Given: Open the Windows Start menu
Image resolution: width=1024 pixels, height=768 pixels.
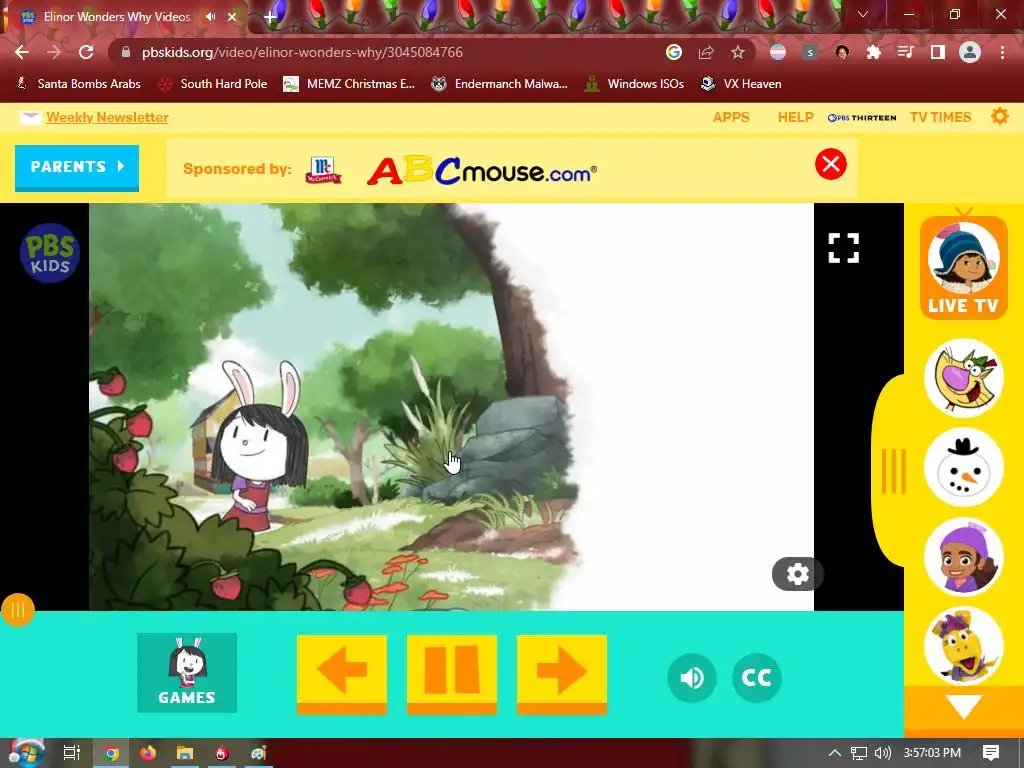Looking at the screenshot, I should (x=26, y=753).
